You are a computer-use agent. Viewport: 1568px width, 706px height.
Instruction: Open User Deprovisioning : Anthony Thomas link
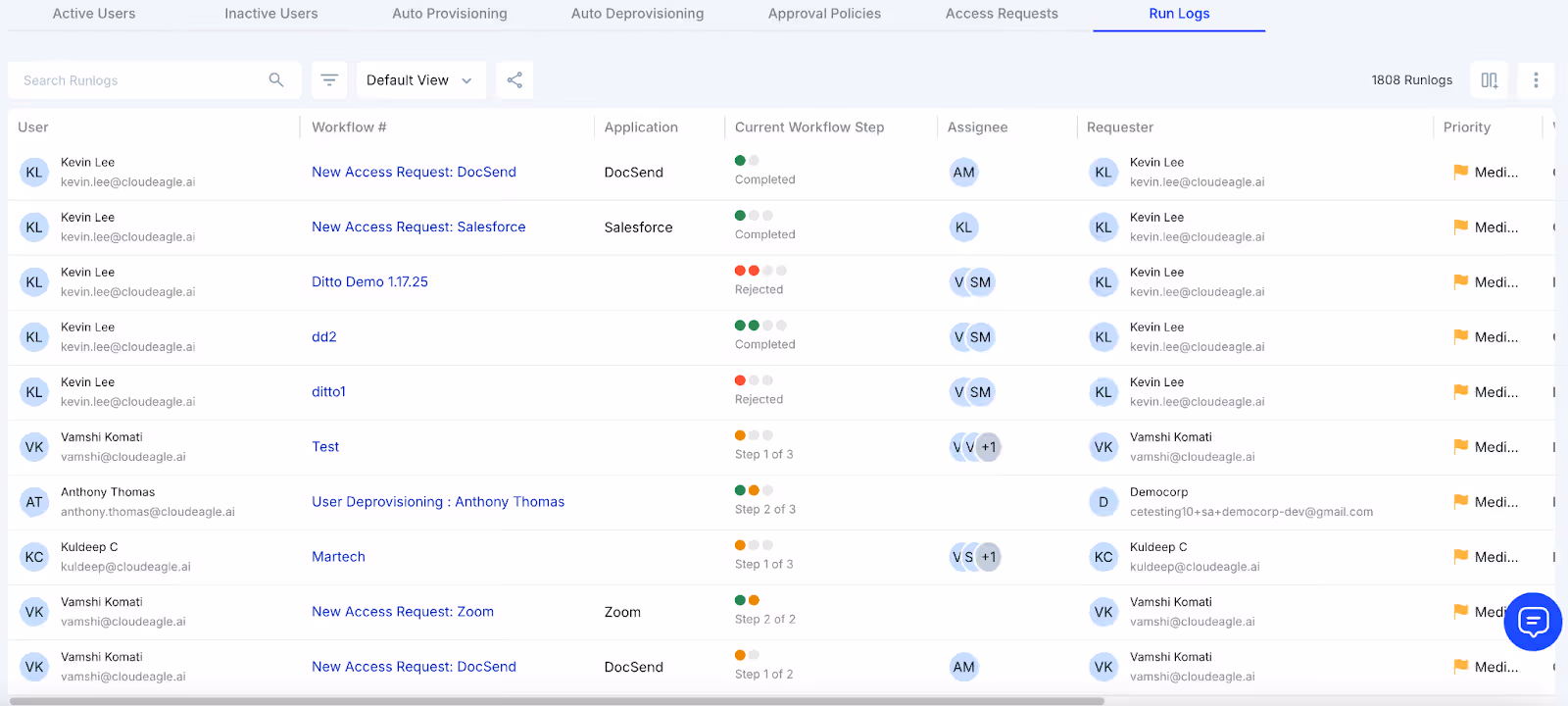pyautogui.click(x=438, y=501)
